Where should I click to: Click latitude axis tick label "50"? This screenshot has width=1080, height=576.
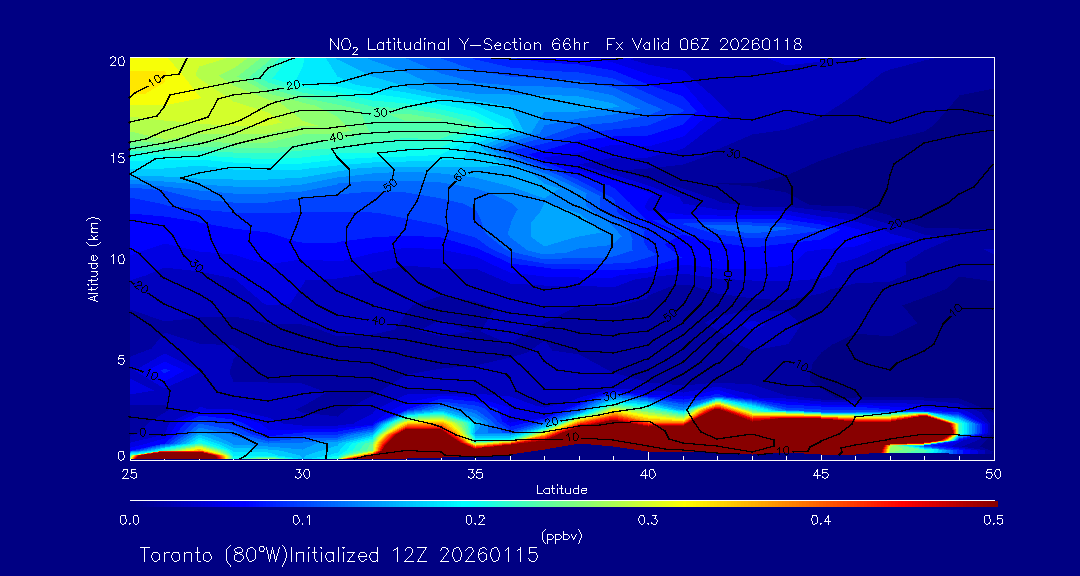994,474
